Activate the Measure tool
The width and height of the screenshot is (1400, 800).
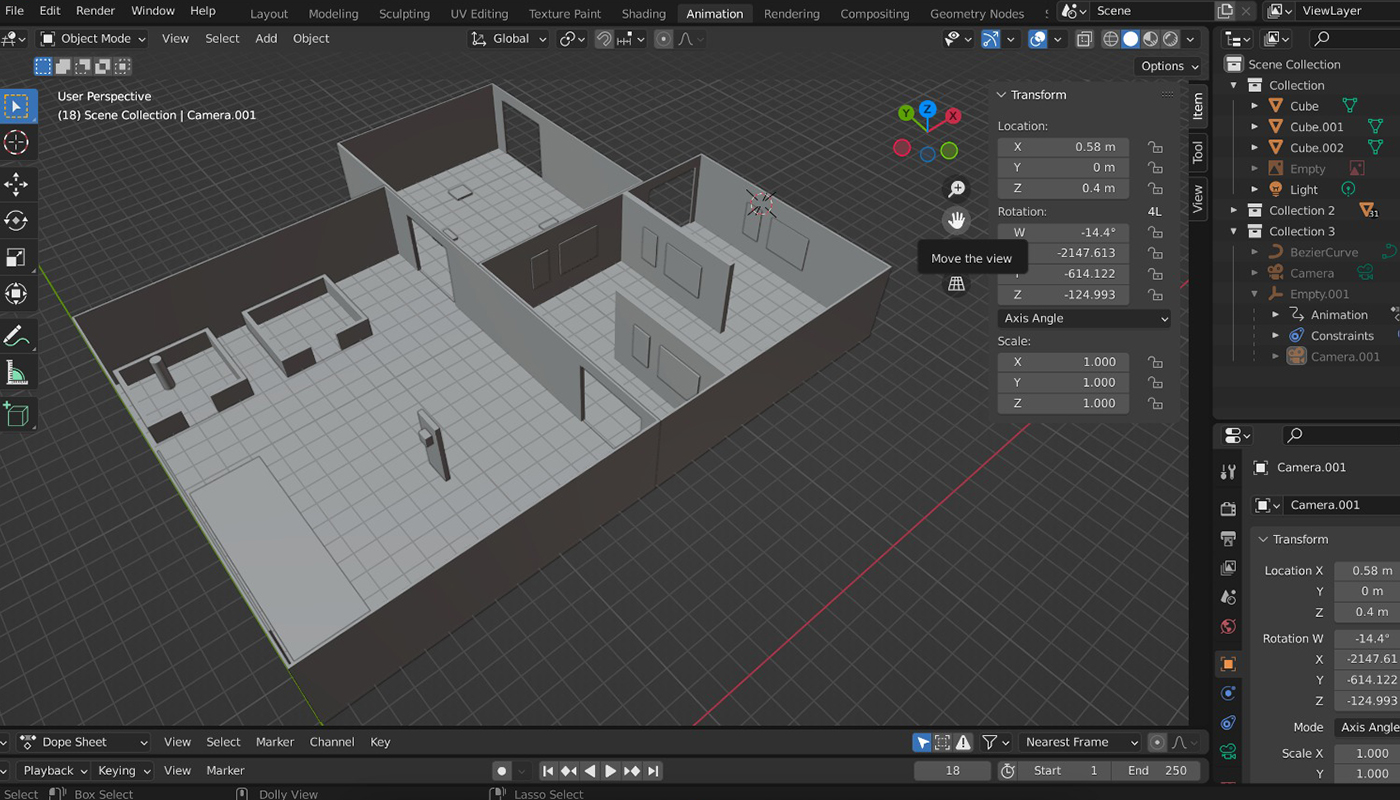pos(17,374)
